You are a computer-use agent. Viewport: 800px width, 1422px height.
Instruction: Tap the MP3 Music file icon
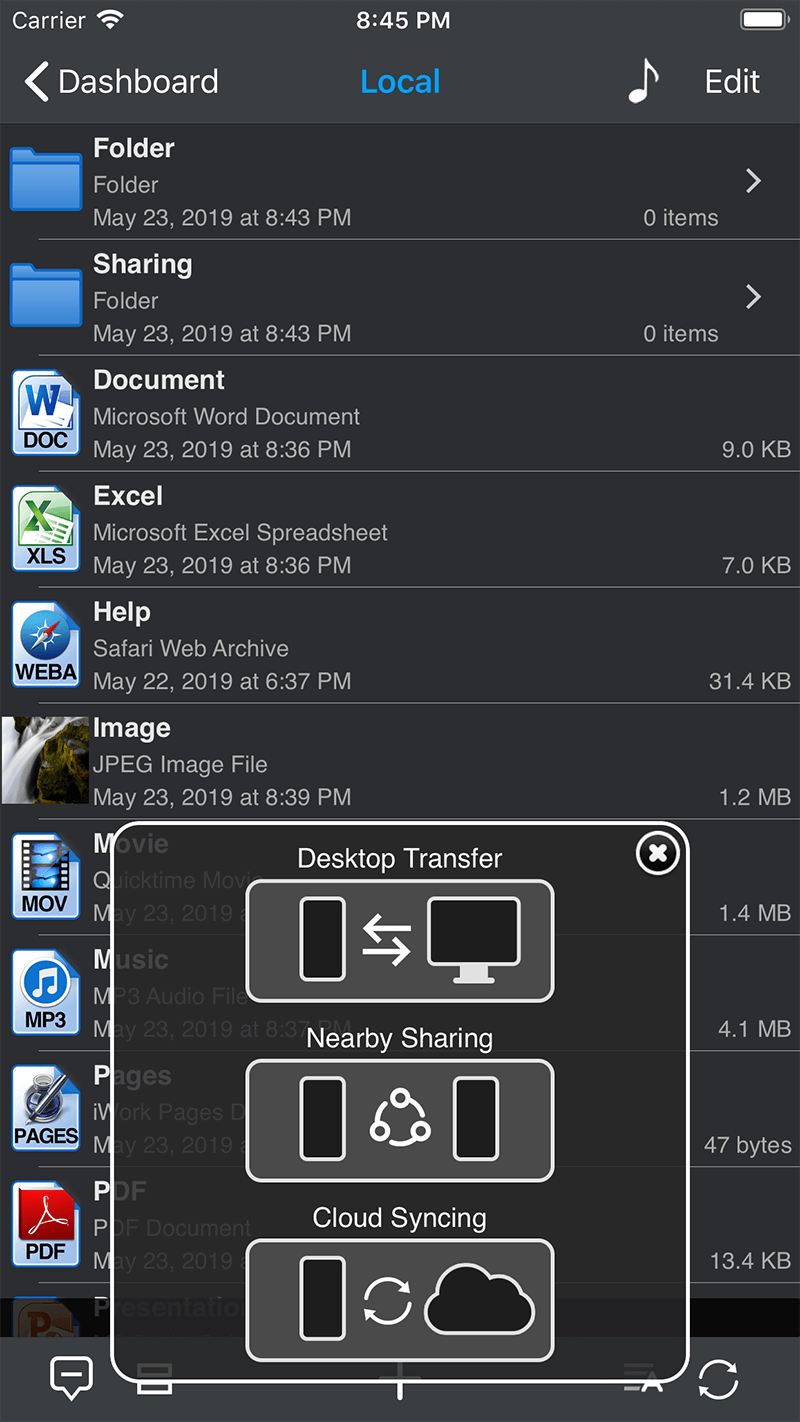coord(46,993)
